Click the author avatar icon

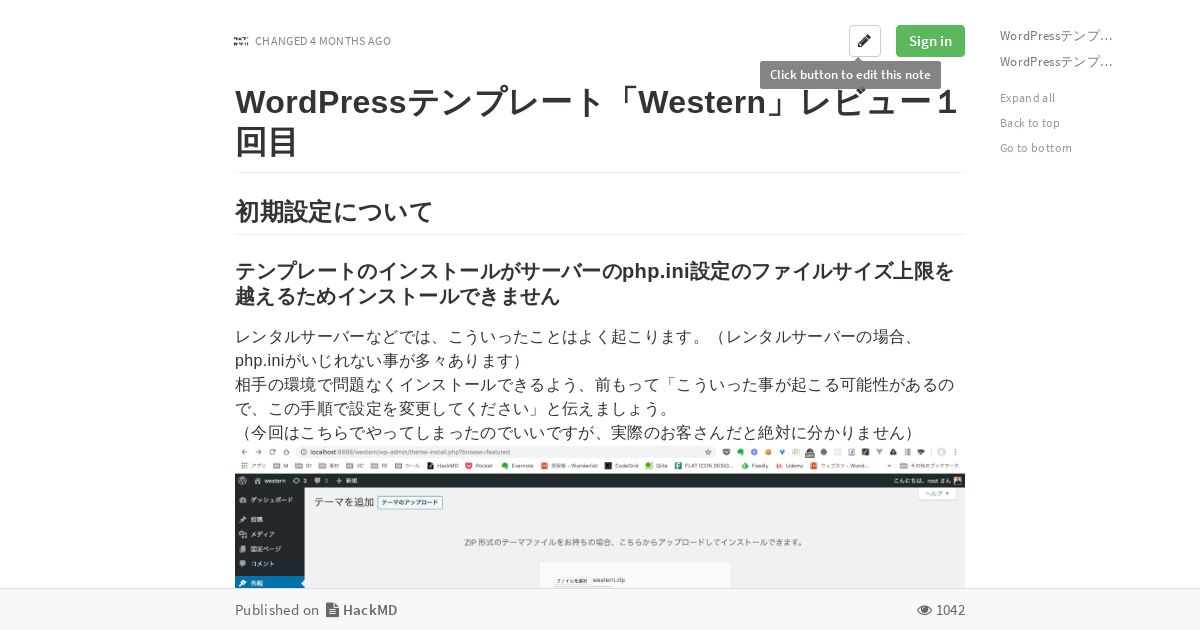pos(241,41)
